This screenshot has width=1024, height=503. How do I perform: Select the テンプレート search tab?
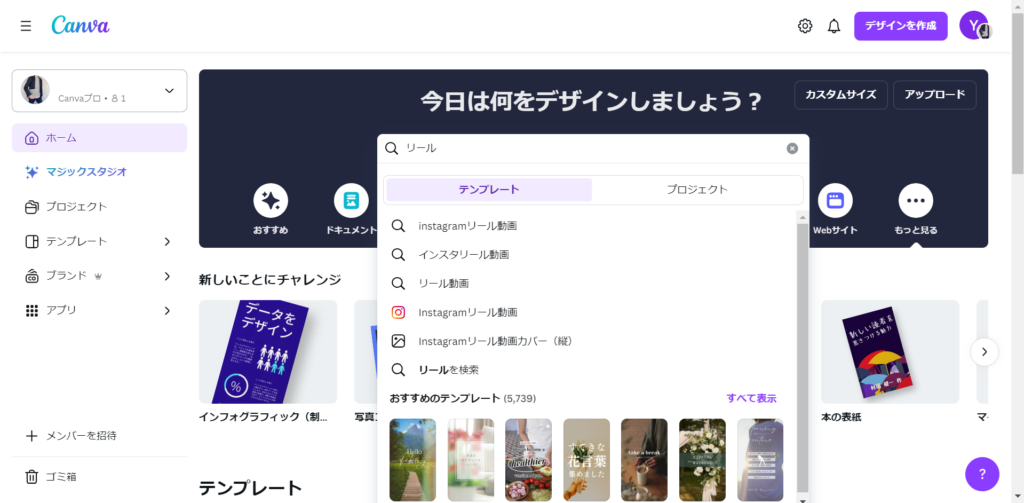click(x=489, y=189)
